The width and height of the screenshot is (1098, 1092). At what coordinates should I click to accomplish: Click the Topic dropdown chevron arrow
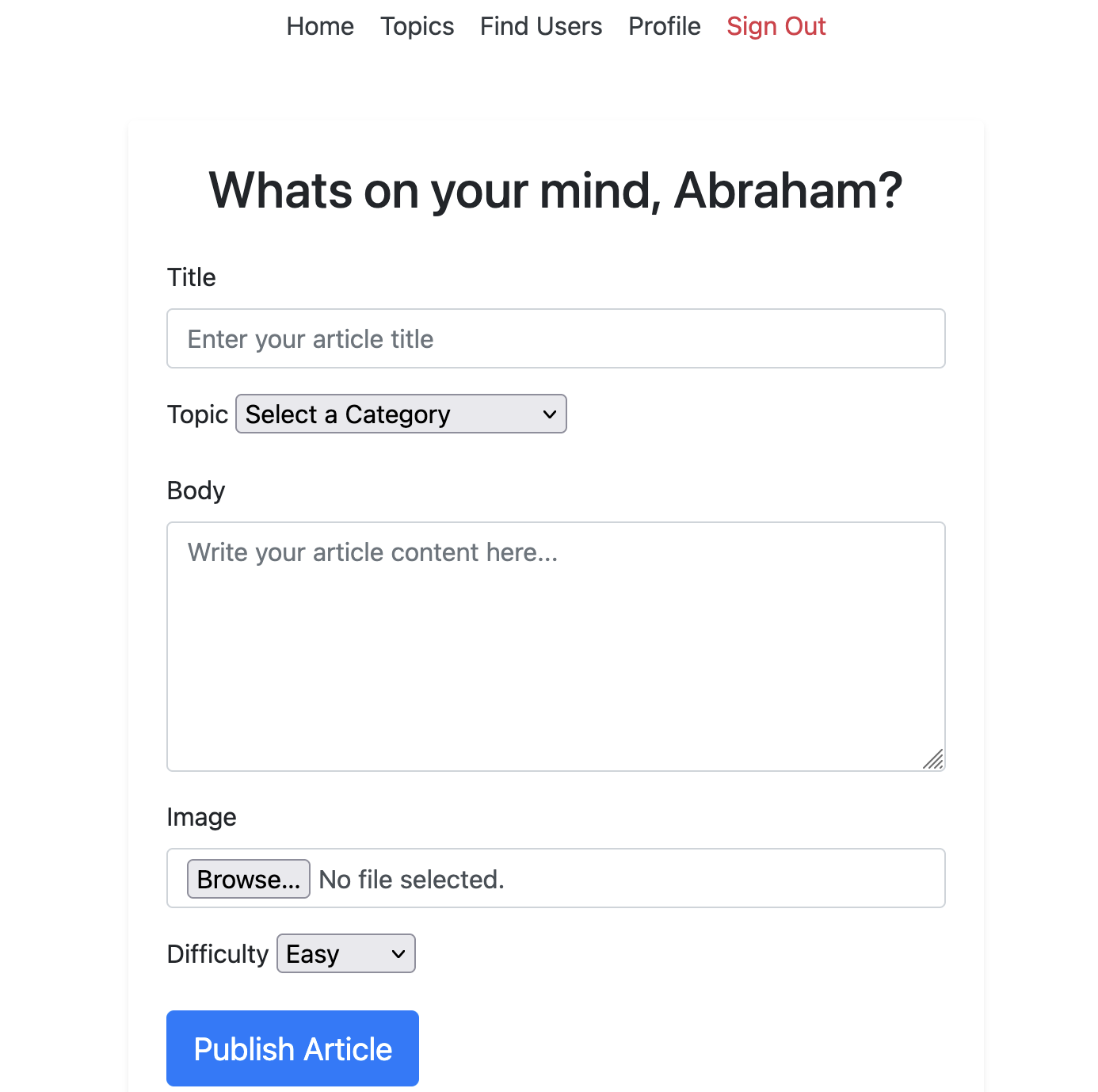tap(550, 414)
